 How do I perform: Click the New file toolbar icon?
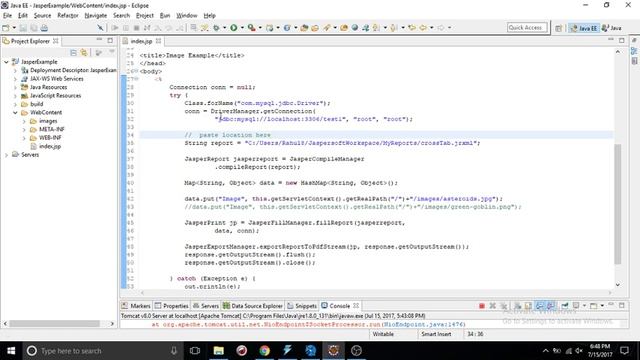[x=6, y=28]
